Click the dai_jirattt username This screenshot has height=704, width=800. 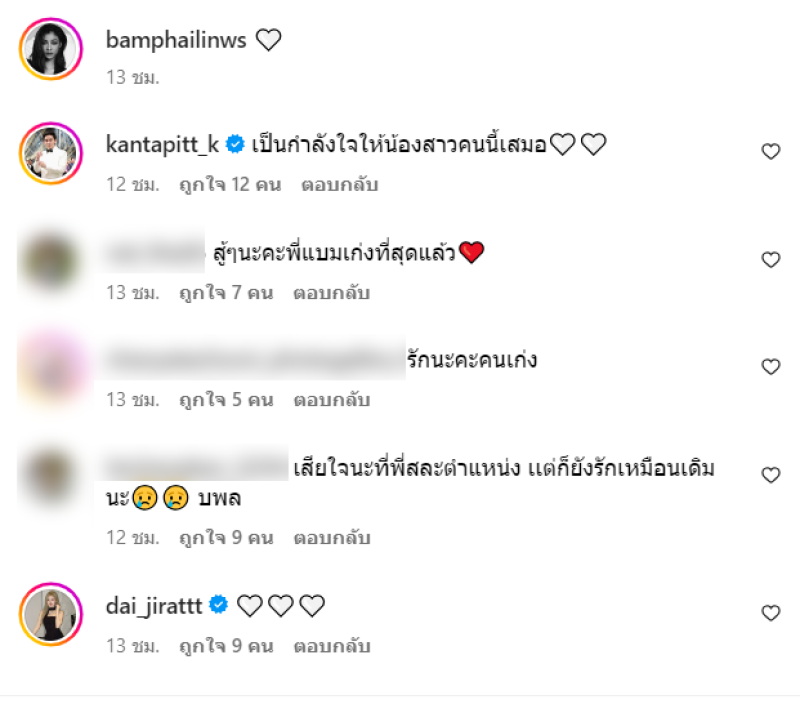coord(154,606)
